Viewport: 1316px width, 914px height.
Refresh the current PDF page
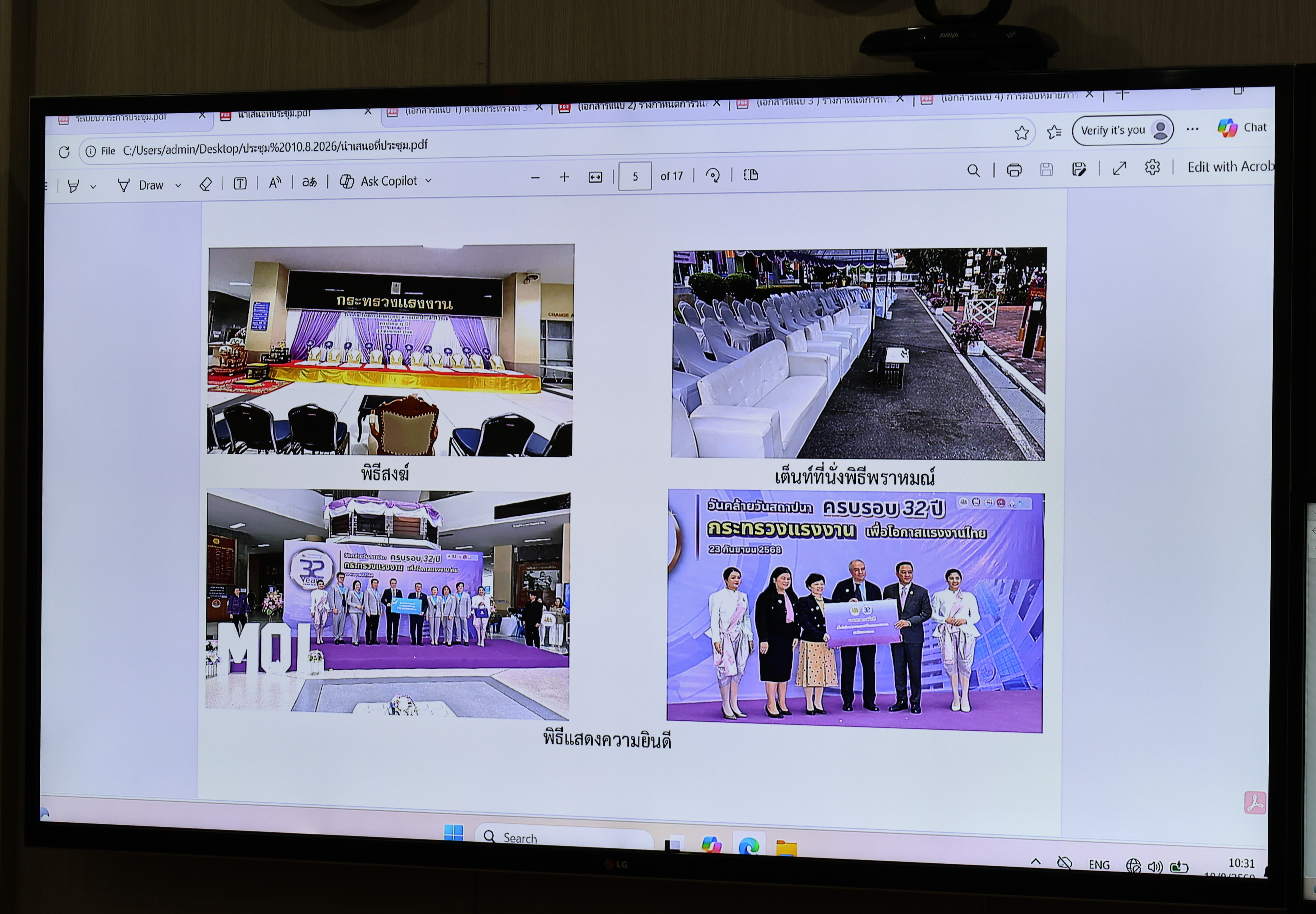[64, 152]
